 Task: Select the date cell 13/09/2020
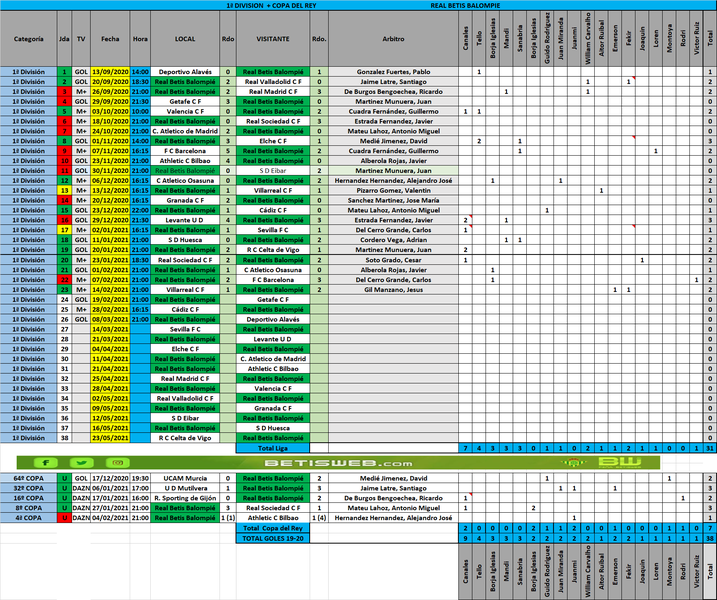(x=110, y=72)
